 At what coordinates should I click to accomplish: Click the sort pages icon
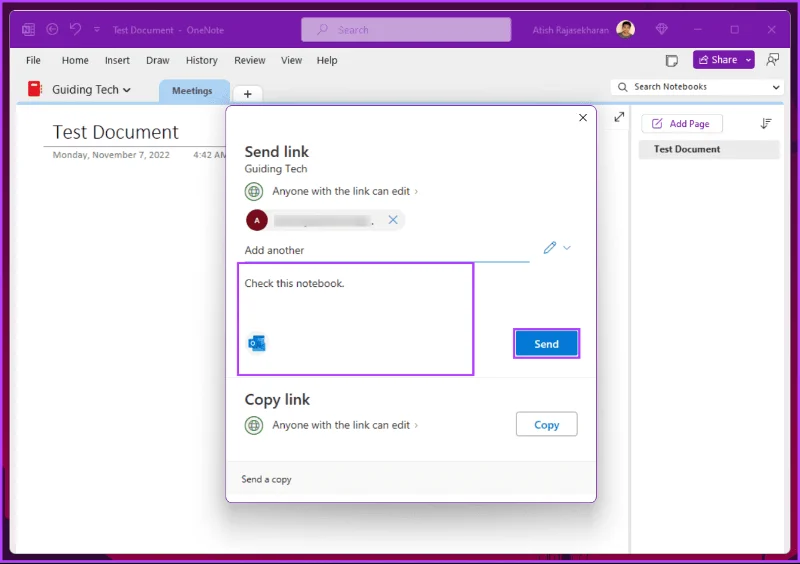(x=765, y=124)
